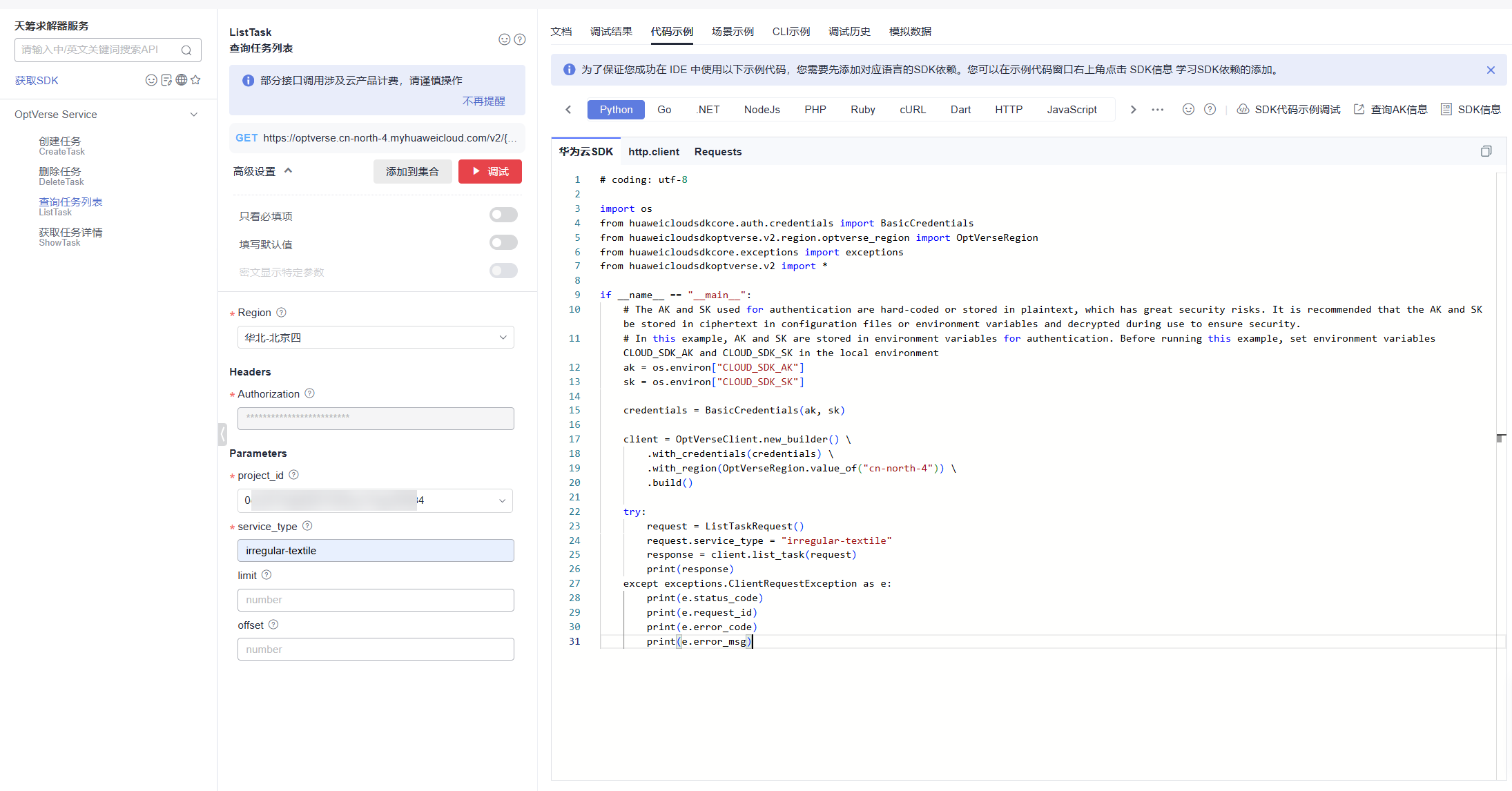The height and width of the screenshot is (791, 1512).
Task: Click the 添加到集合 button
Action: pyautogui.click(x=412, y=172)
